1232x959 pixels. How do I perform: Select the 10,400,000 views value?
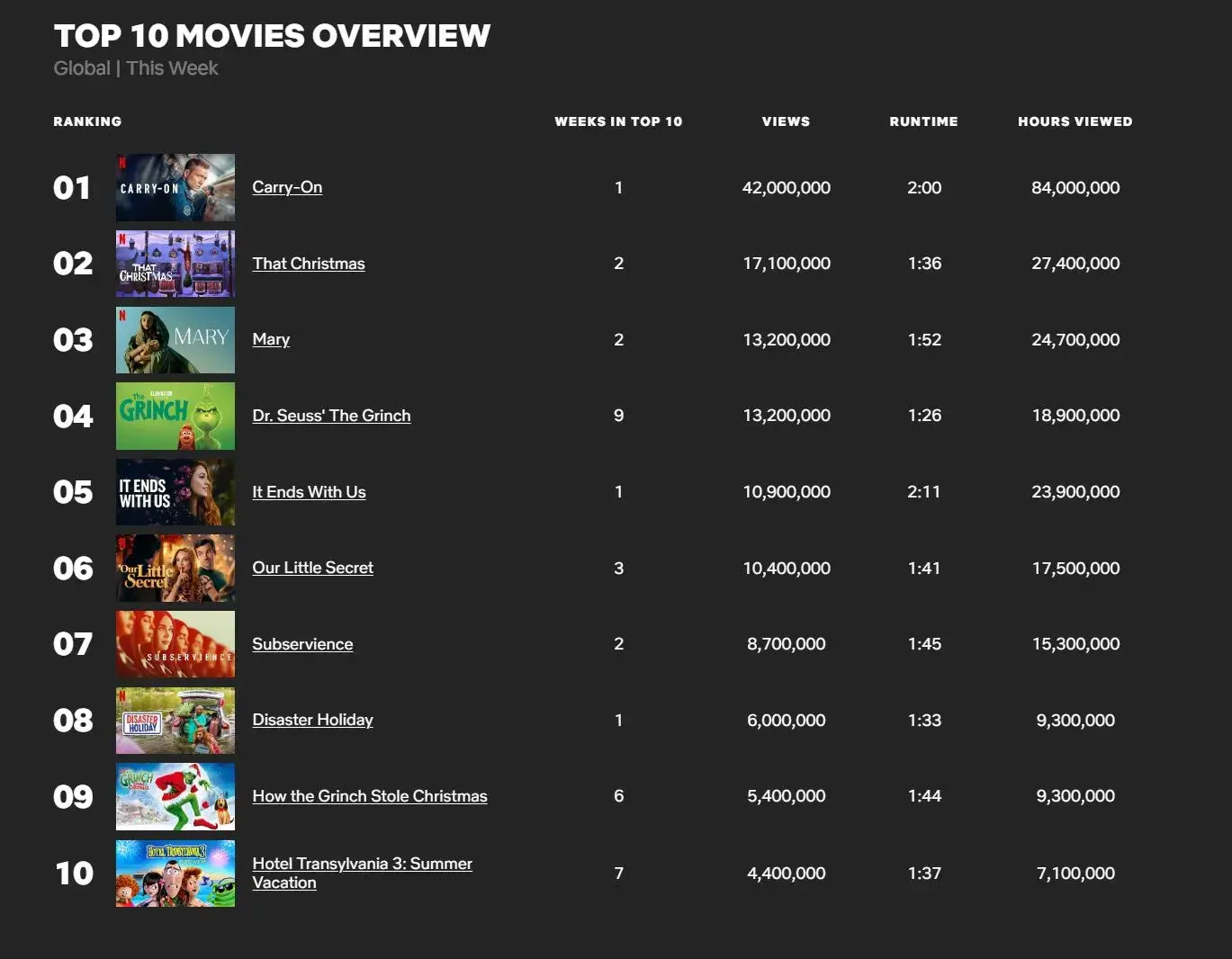(787, 569)
